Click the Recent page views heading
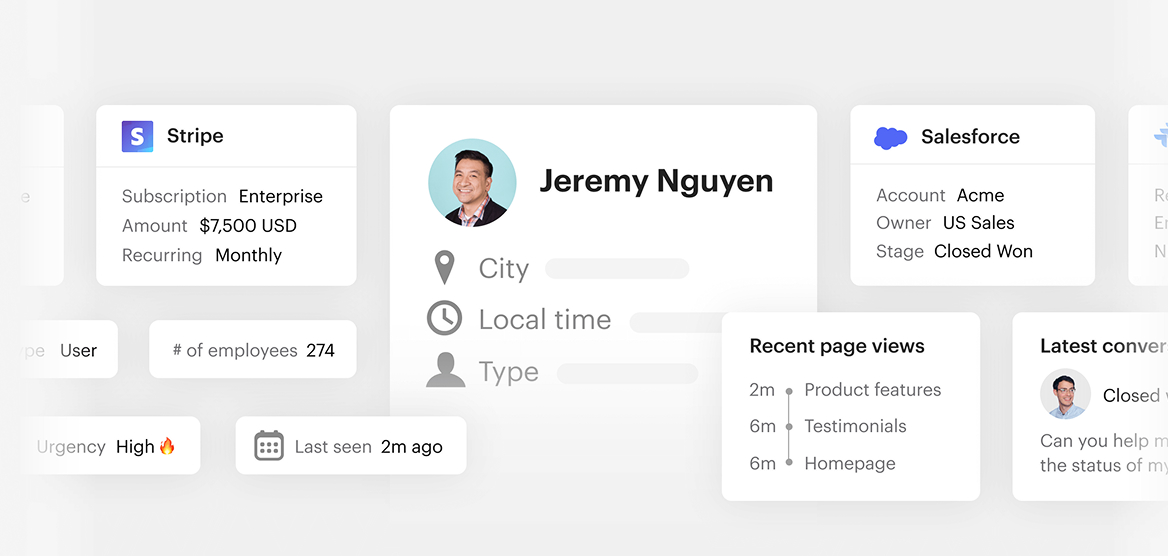Viewport: 1168px width, 556px height. click(837, 346)
